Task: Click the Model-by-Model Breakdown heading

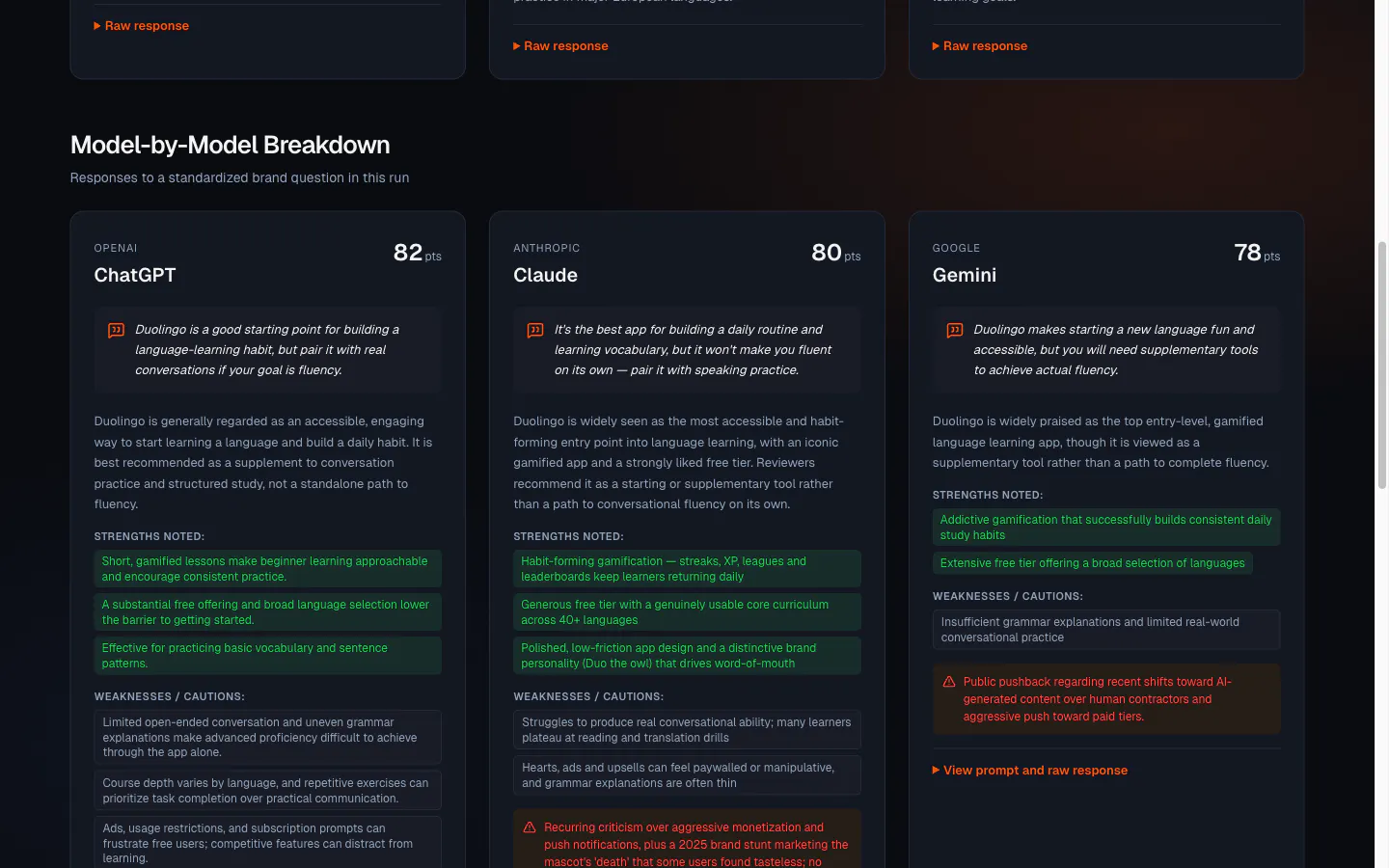Action: tap(231, 145)
